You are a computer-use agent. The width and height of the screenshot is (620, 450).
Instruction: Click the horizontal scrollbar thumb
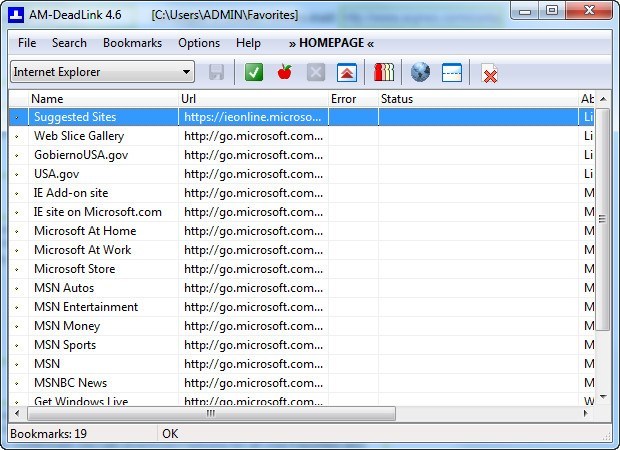(211, 414)
